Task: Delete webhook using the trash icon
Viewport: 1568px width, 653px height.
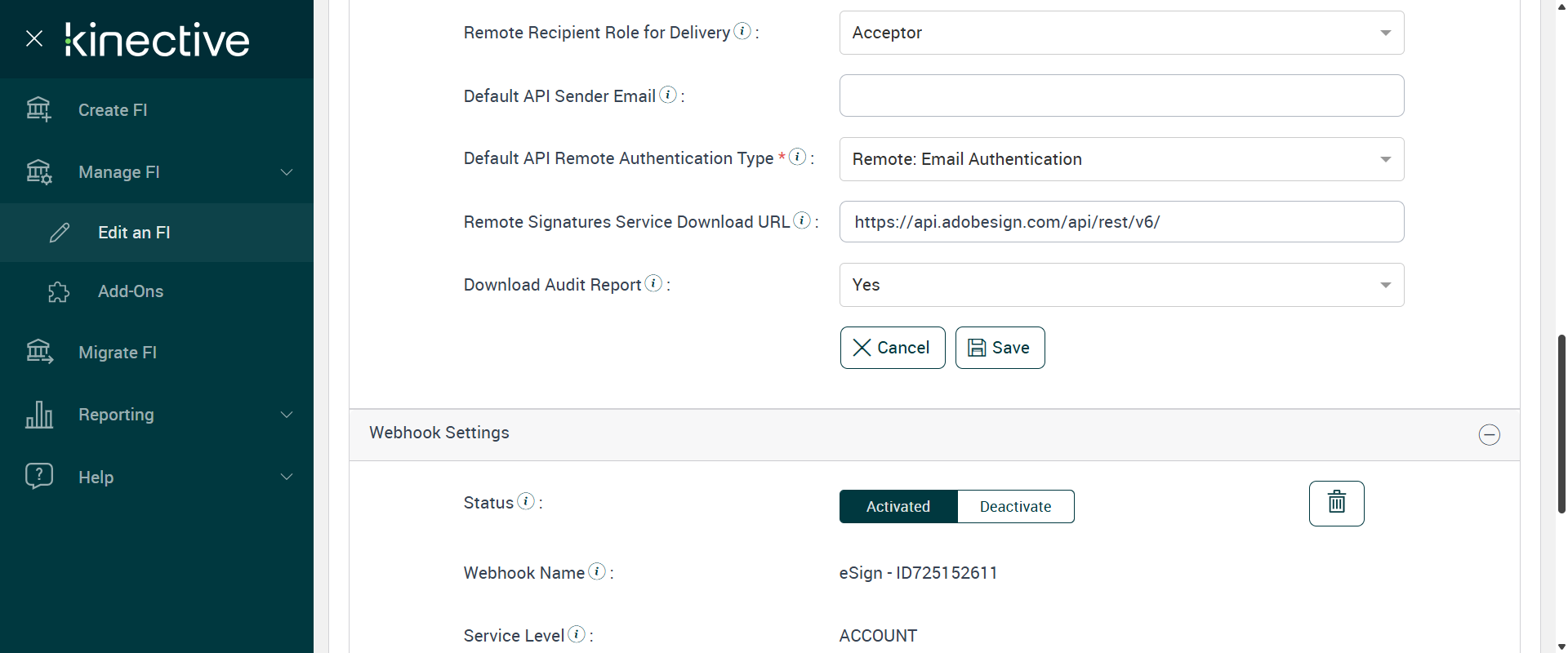Action: click(x=1336, y=503)
